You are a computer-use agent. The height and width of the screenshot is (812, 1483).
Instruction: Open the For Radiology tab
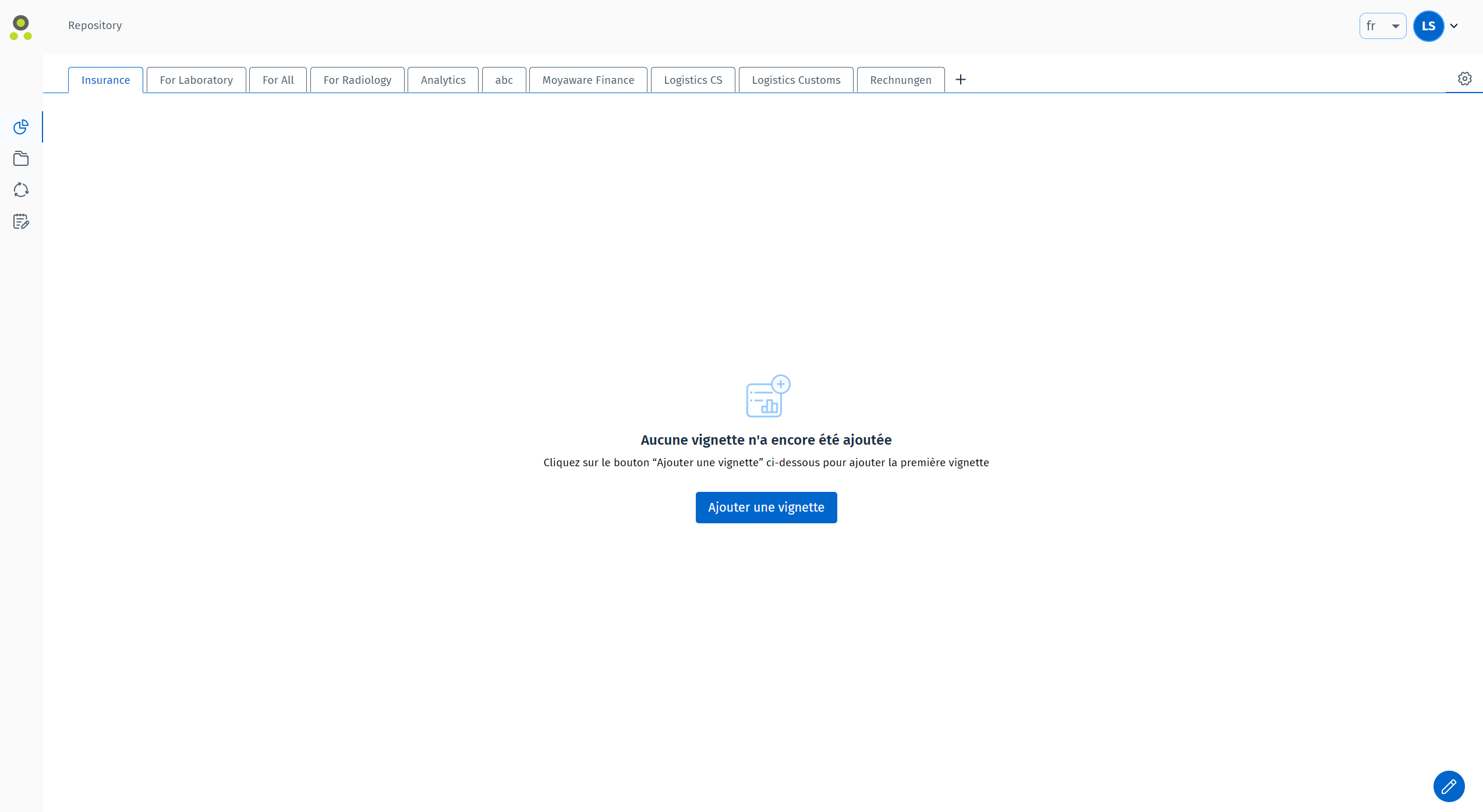click(357, 80)
